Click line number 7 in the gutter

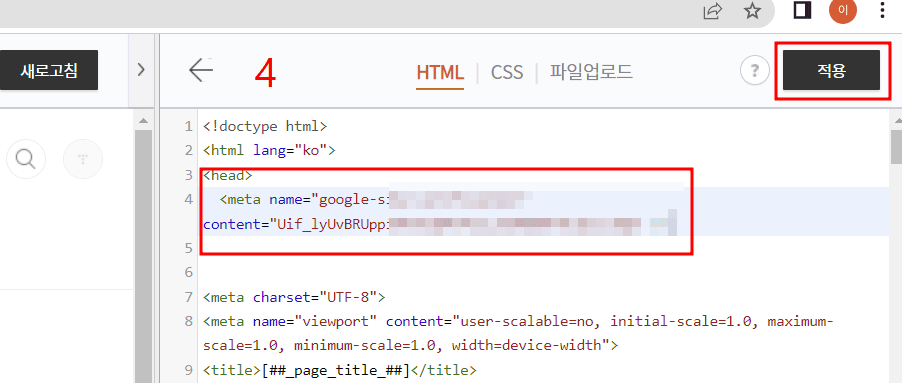pyautogui.click(x=188, y=297)
